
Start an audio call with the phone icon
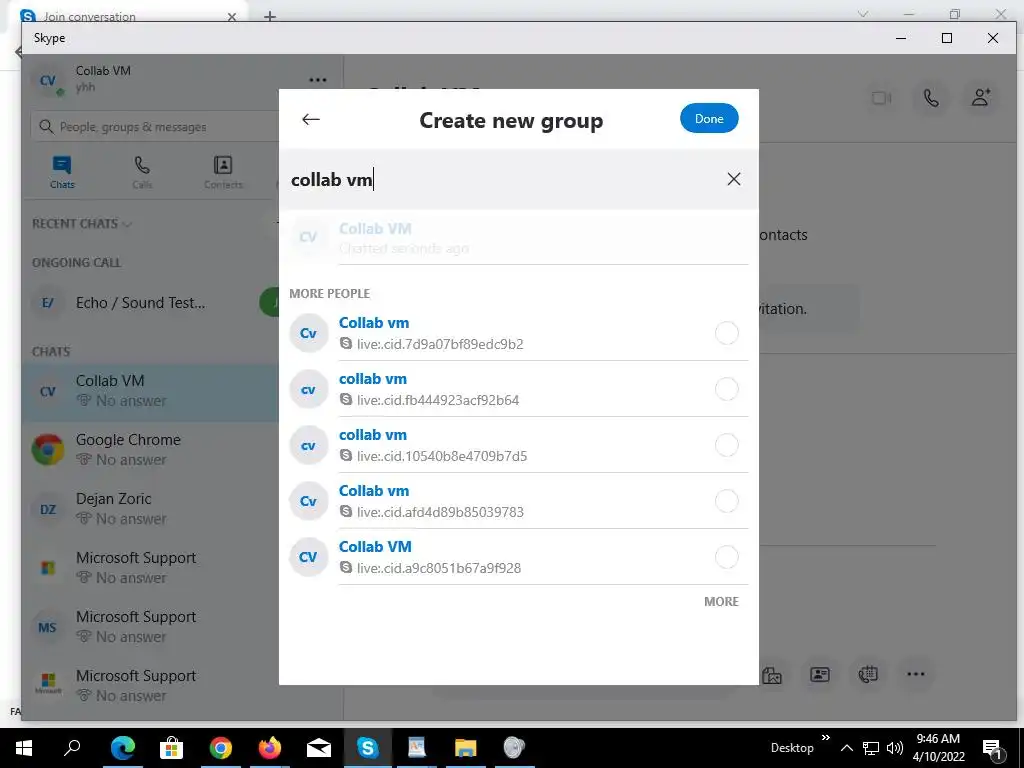pyautogui.click(x=931, y=98)
